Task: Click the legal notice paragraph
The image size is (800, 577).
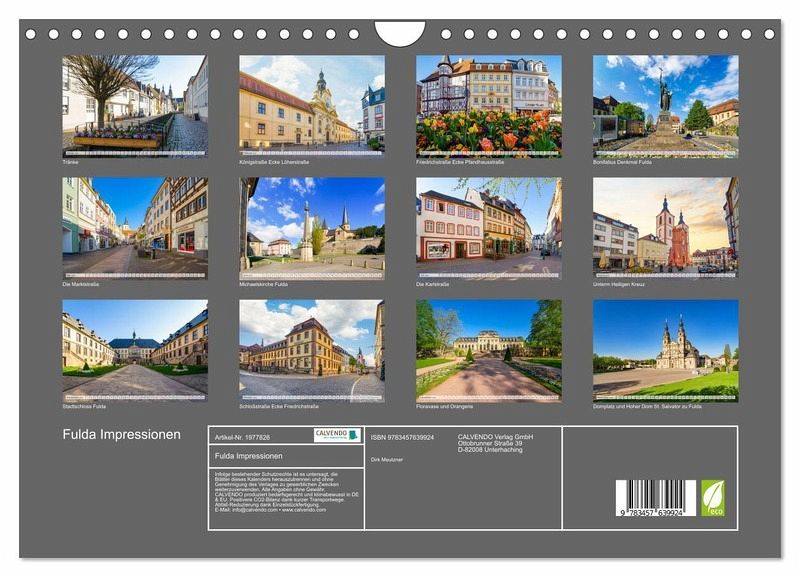Action: (x=287, y=492)
